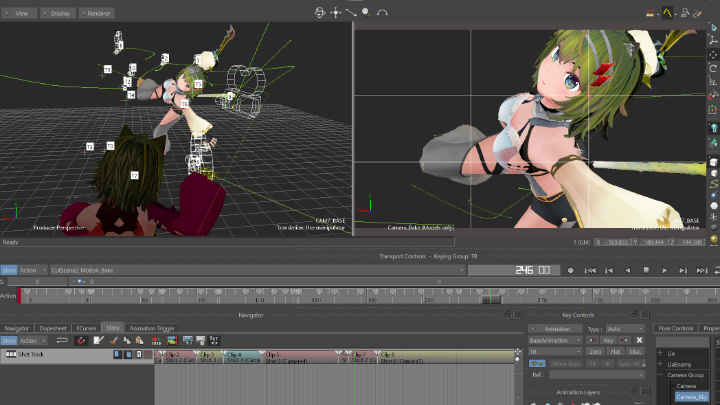
Task: Switch to the Navigator tab
Action: [17, 328]
